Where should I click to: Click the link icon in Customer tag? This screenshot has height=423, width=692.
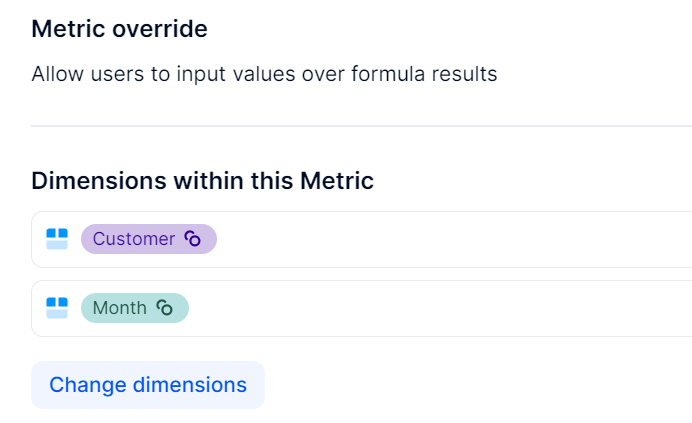[192, 239]
